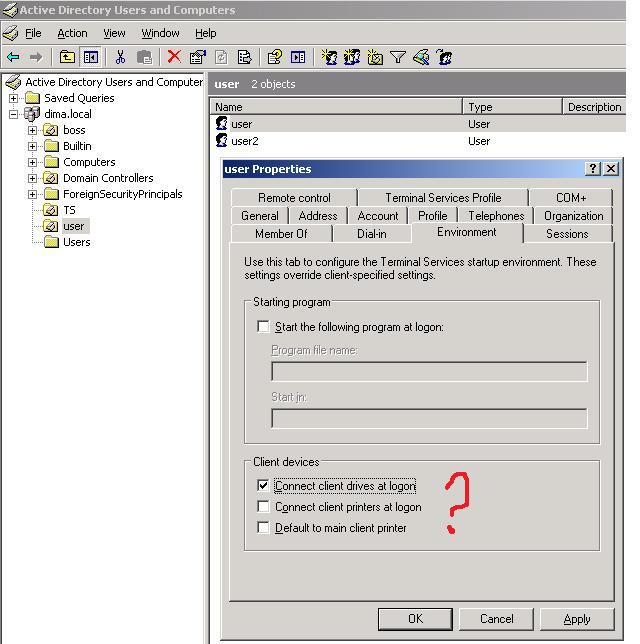
Task: Switch to the Organization tab
Action: coord(573,216)
